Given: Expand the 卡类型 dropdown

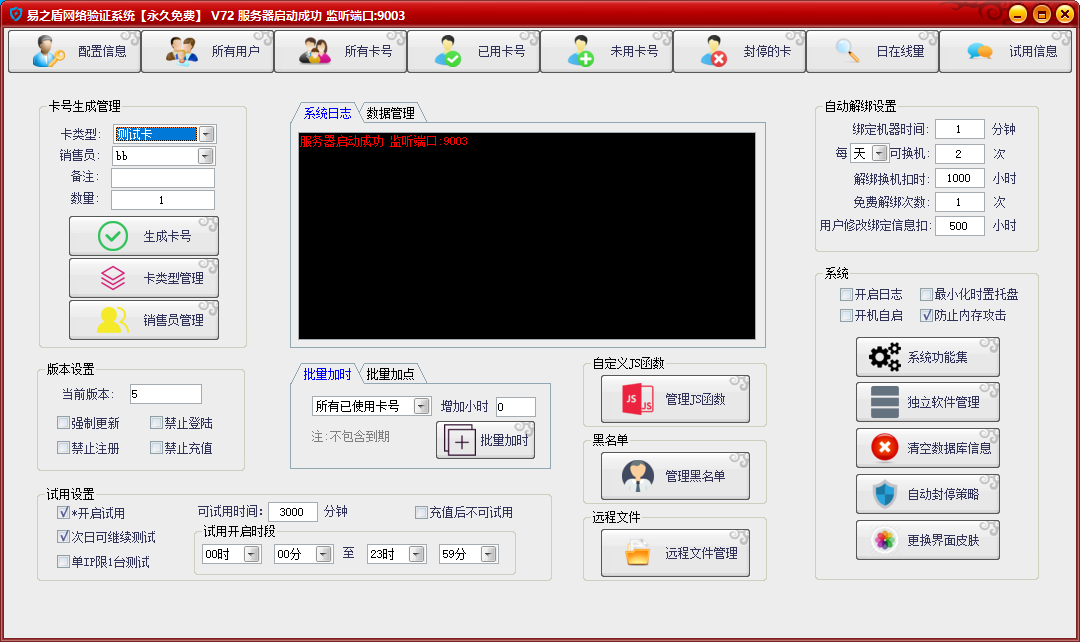Looking at the screenshot, I should click(x=206, y=134).
